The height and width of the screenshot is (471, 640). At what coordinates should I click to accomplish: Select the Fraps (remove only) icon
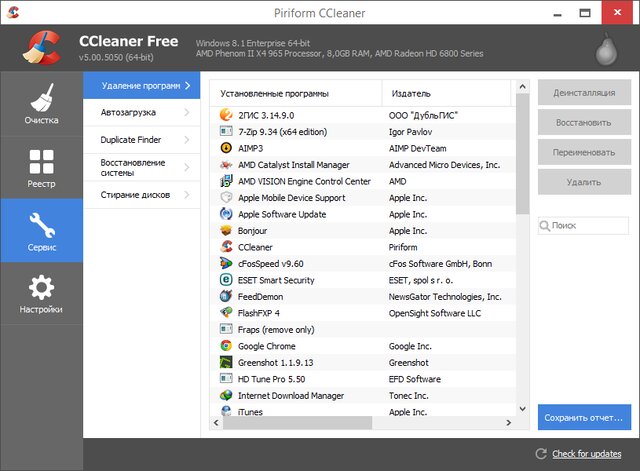tap(226, 329)
